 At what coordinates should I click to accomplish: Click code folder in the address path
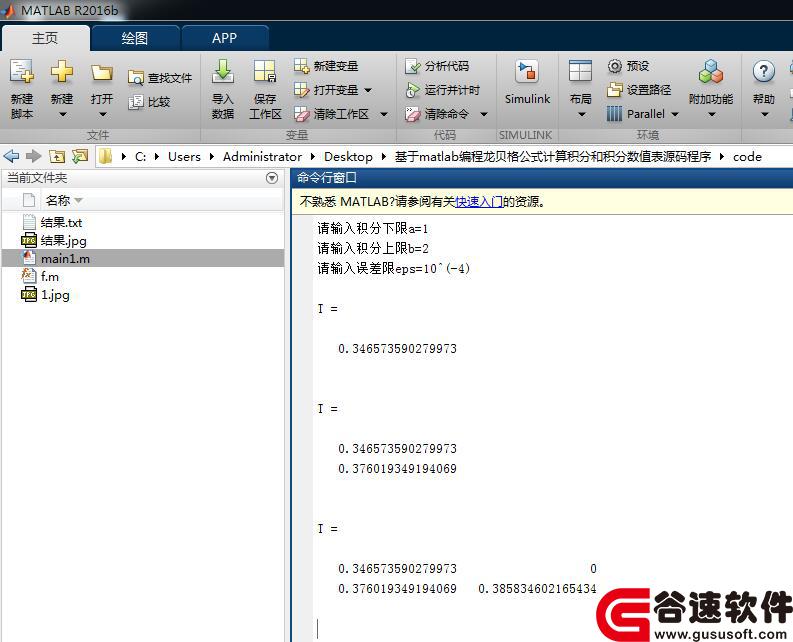click(x=747, y=157)
